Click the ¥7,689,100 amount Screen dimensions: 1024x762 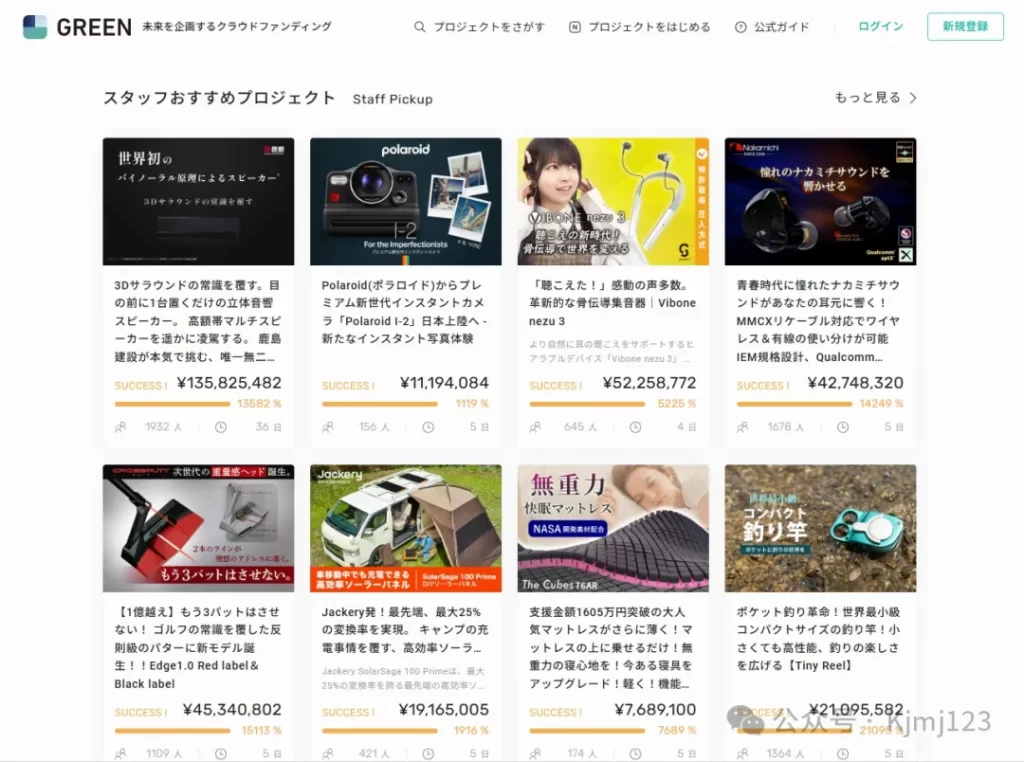655,710
